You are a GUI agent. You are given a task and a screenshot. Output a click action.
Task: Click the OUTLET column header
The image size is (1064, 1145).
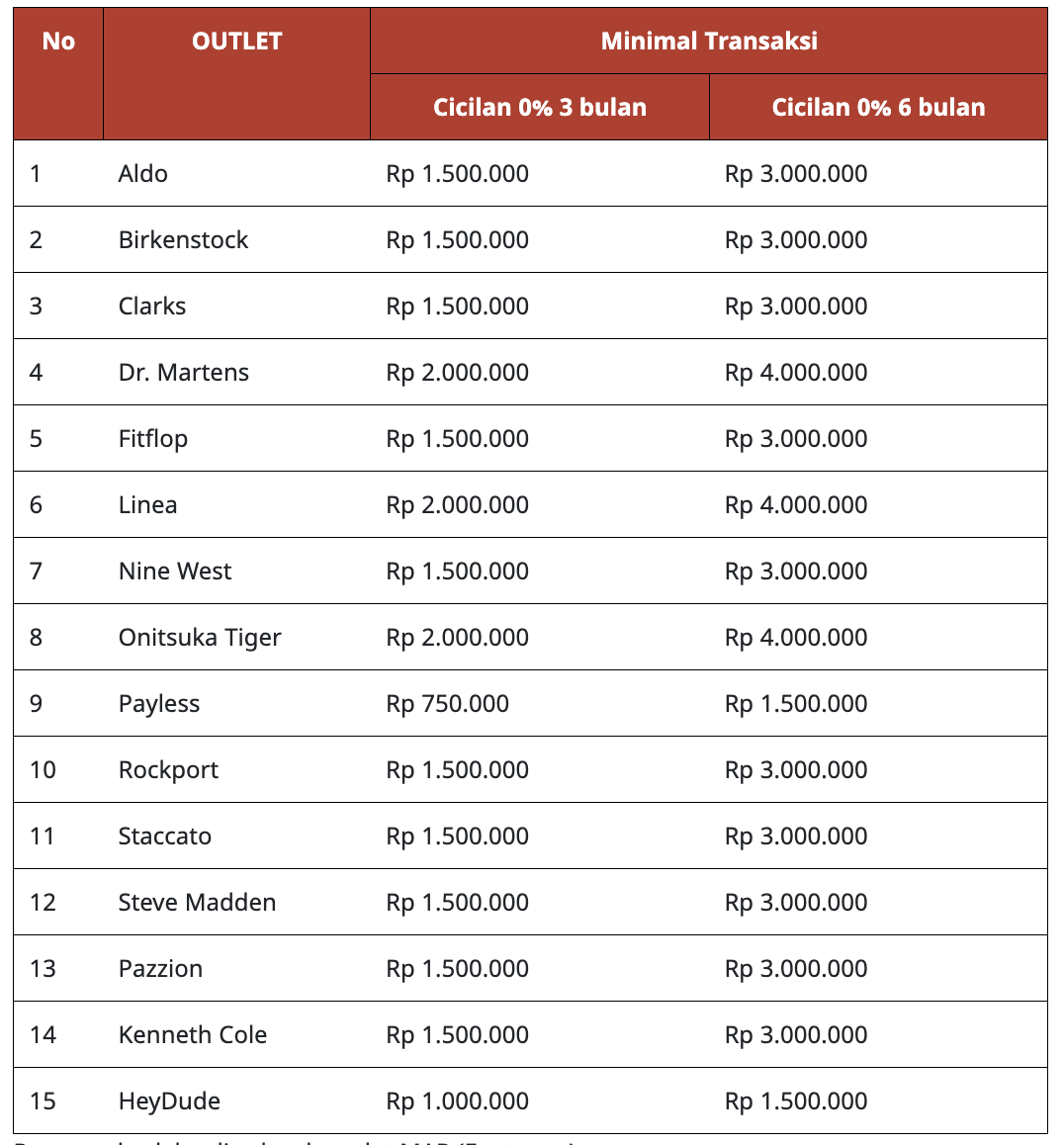point(236,42)
